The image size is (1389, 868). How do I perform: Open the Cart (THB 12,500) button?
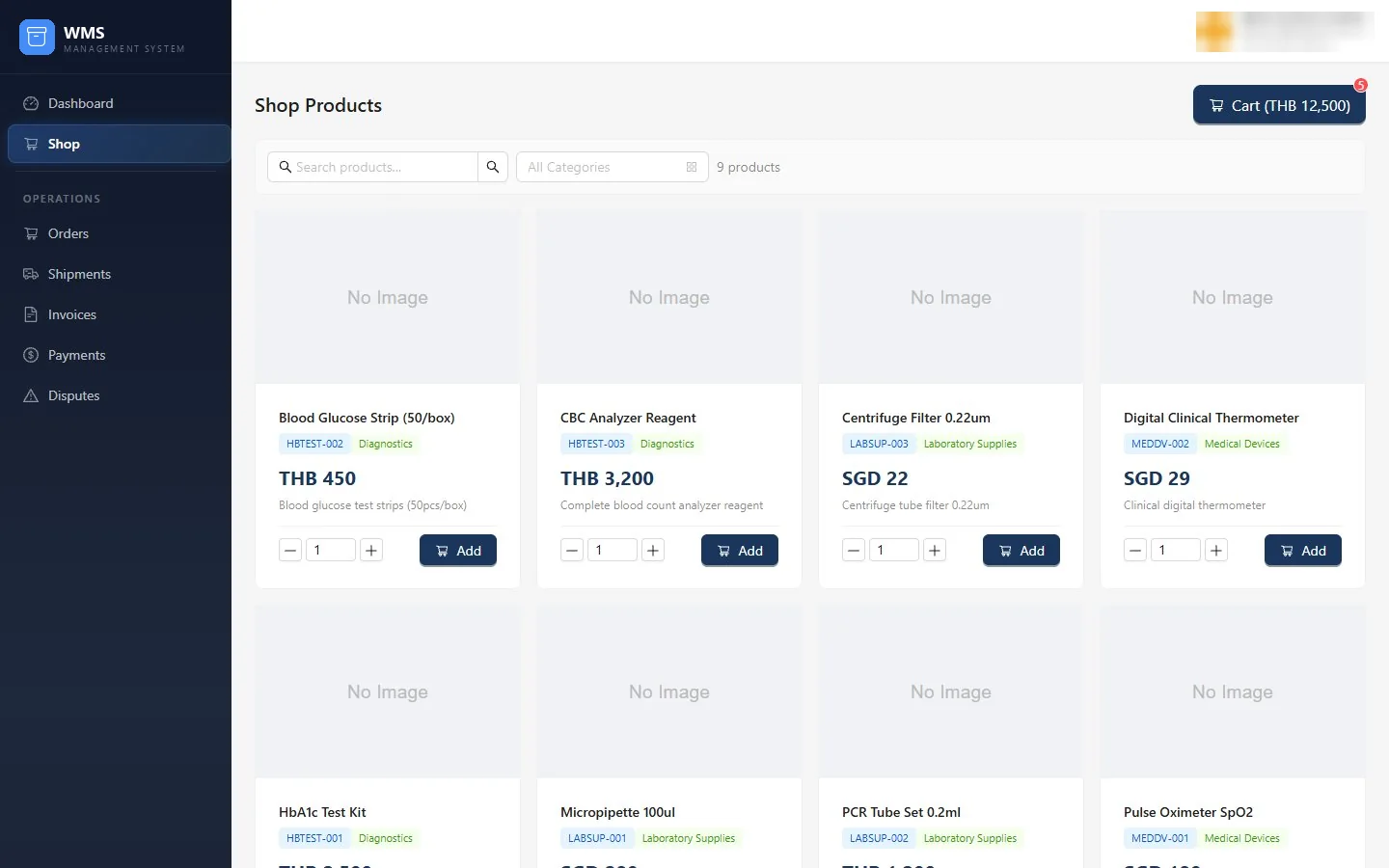[x=1279, y=105]
